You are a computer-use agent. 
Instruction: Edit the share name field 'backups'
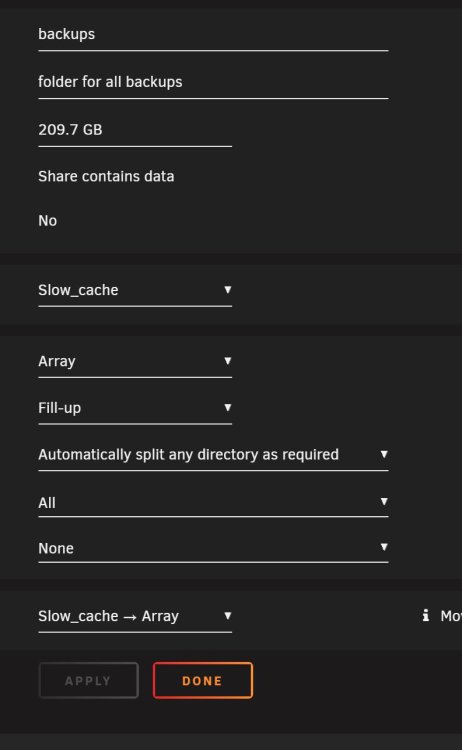tap(213, 34)
